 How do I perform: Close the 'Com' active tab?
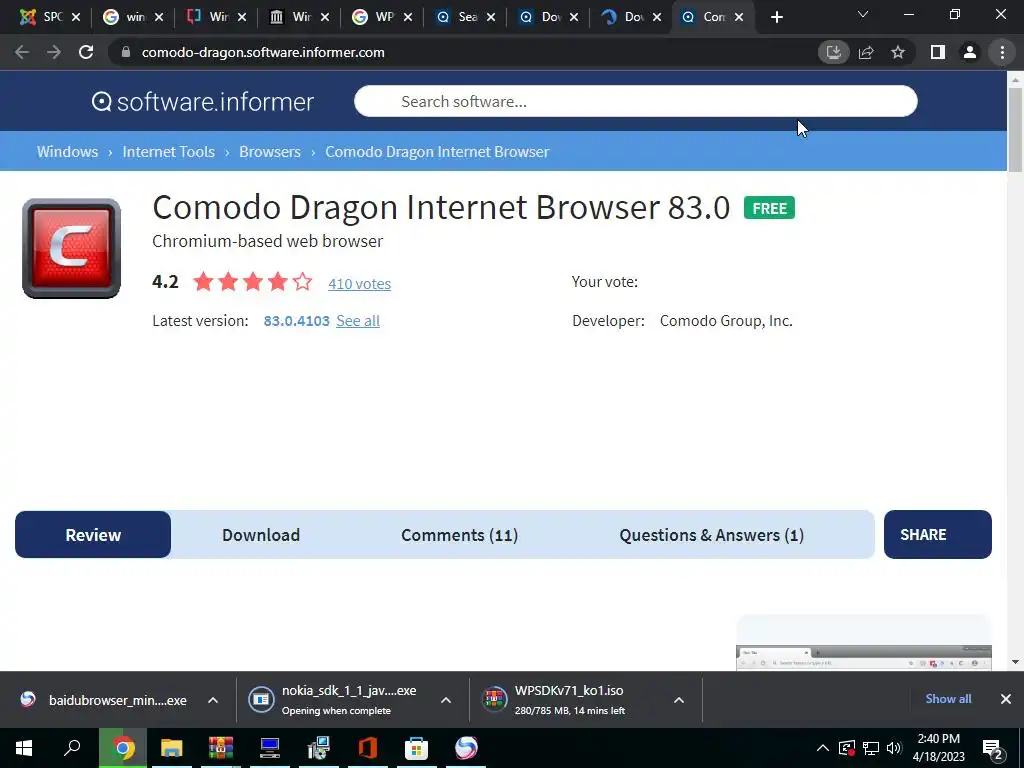click(739, 17)
